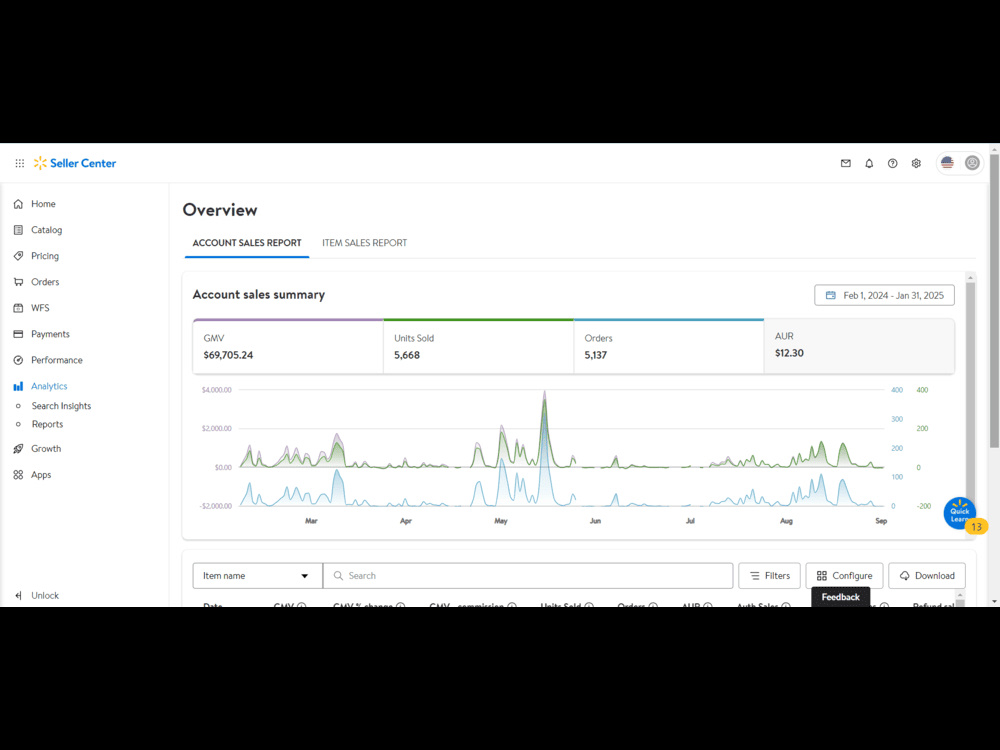Open the apps grid launcher icon
This screenshot has height=750, width=1000.
pos(20,163)
